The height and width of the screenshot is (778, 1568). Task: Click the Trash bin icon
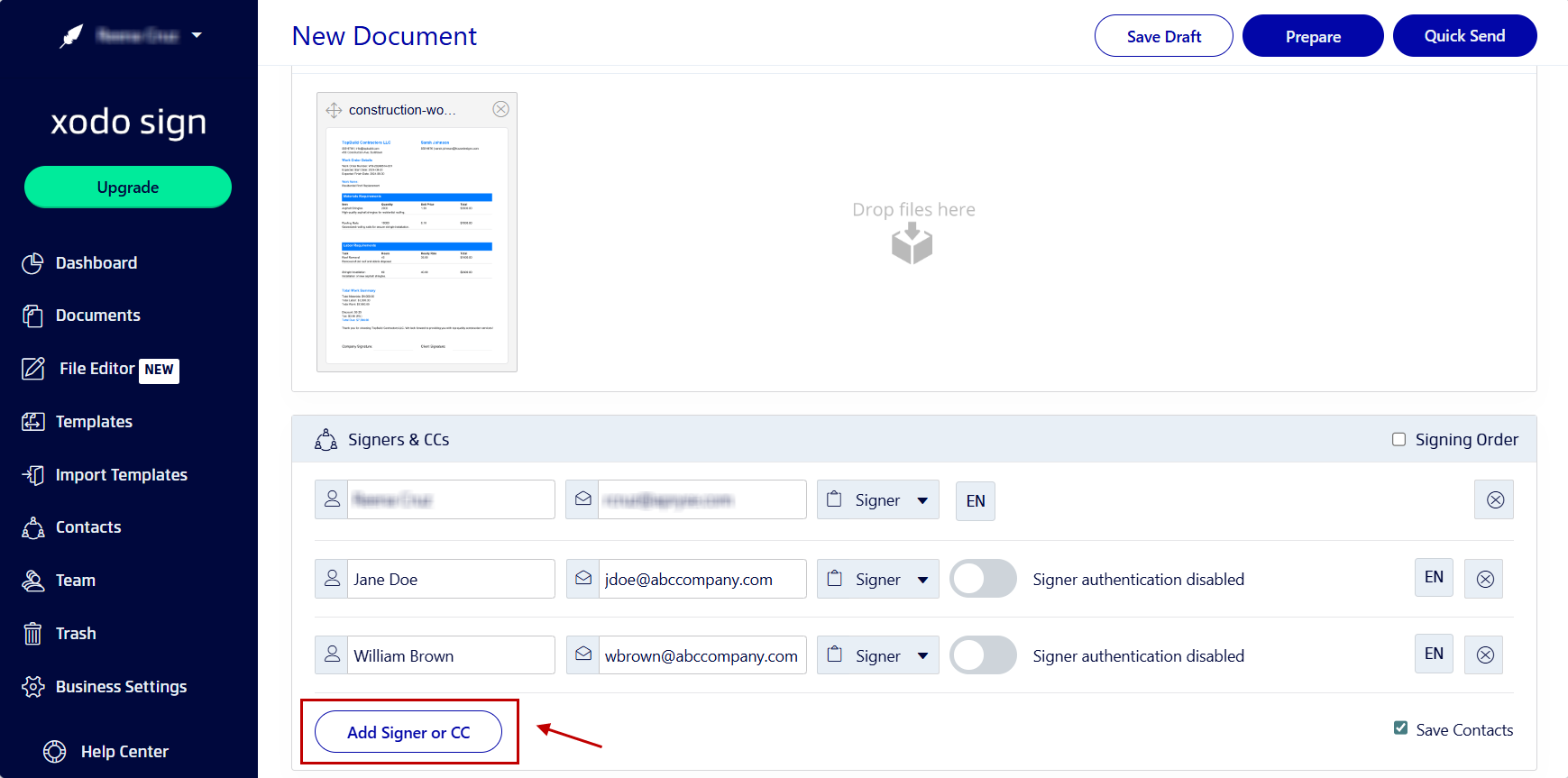pyautogui.click(x=33, y=634)
